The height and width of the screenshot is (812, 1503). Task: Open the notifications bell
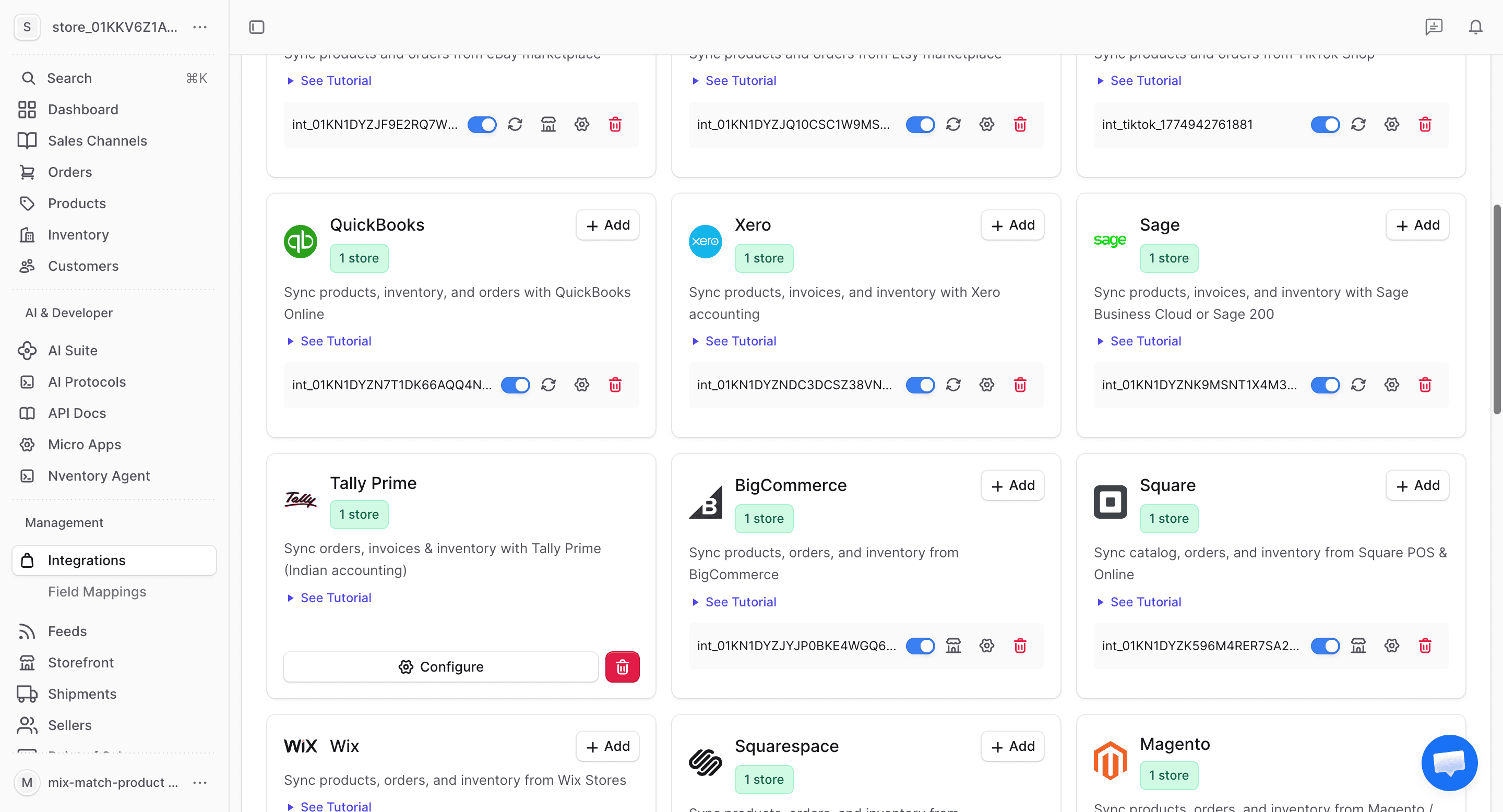pos(1475,27)
